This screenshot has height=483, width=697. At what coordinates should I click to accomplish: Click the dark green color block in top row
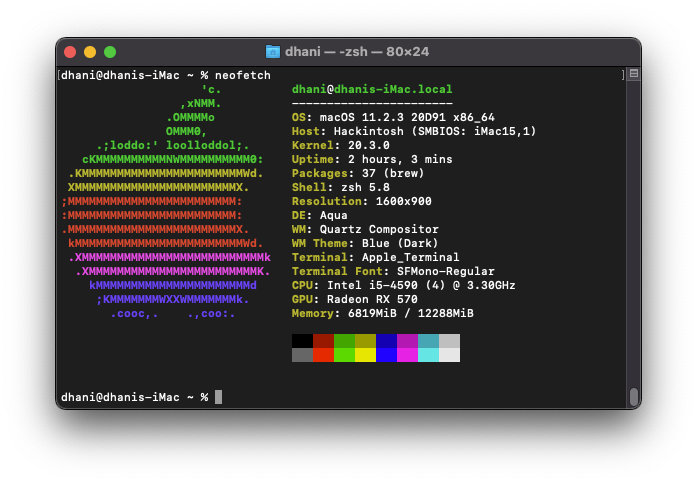pos(344,341)
